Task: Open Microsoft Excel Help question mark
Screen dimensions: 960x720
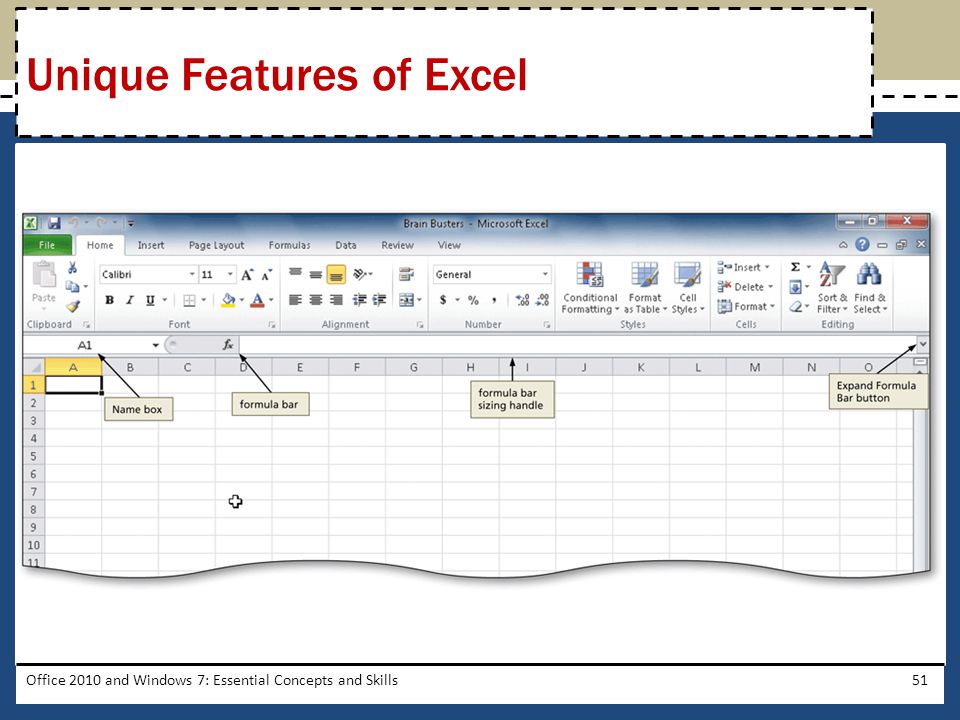Action: point(862,244)
